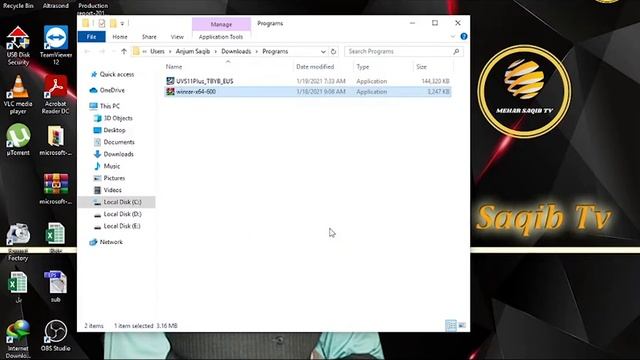640x360 pixels.
Task: Open the Application Tools tab
Action: [x=221, y=37]
